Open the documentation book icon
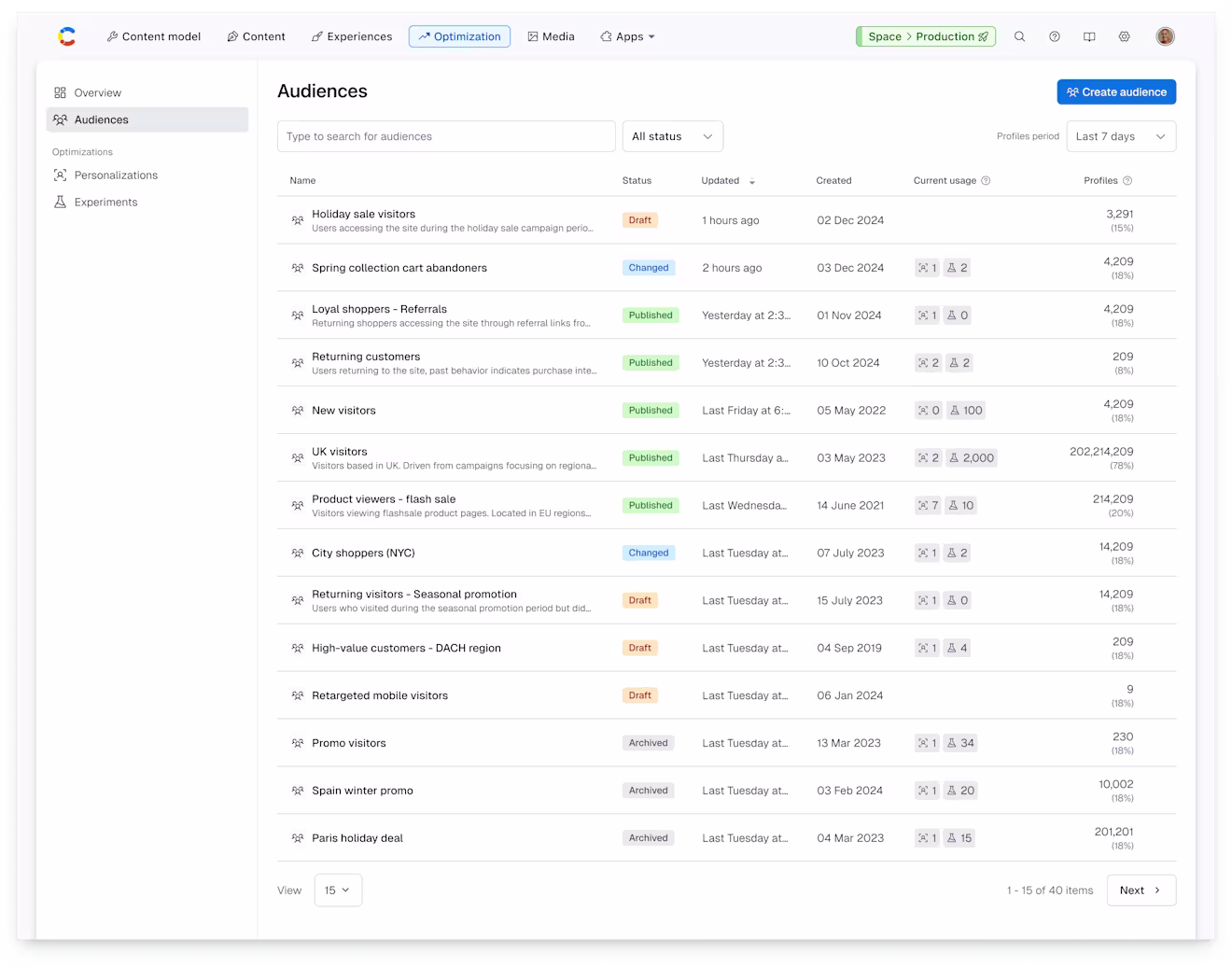This screenshot has width=1232, height=967. coord(1089,36)
